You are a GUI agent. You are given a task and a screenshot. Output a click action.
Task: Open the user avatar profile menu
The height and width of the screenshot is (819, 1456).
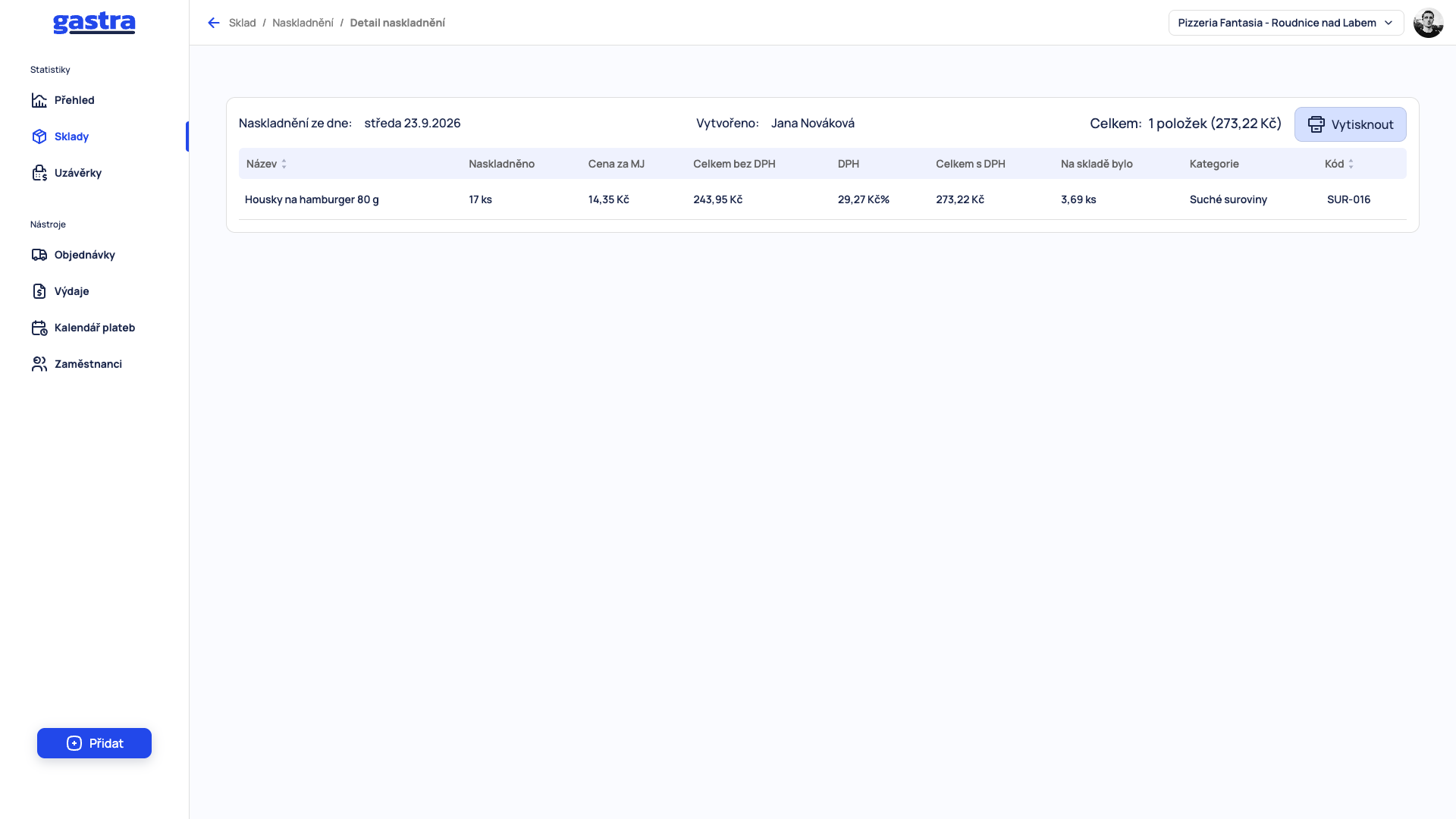point(1428,23)
